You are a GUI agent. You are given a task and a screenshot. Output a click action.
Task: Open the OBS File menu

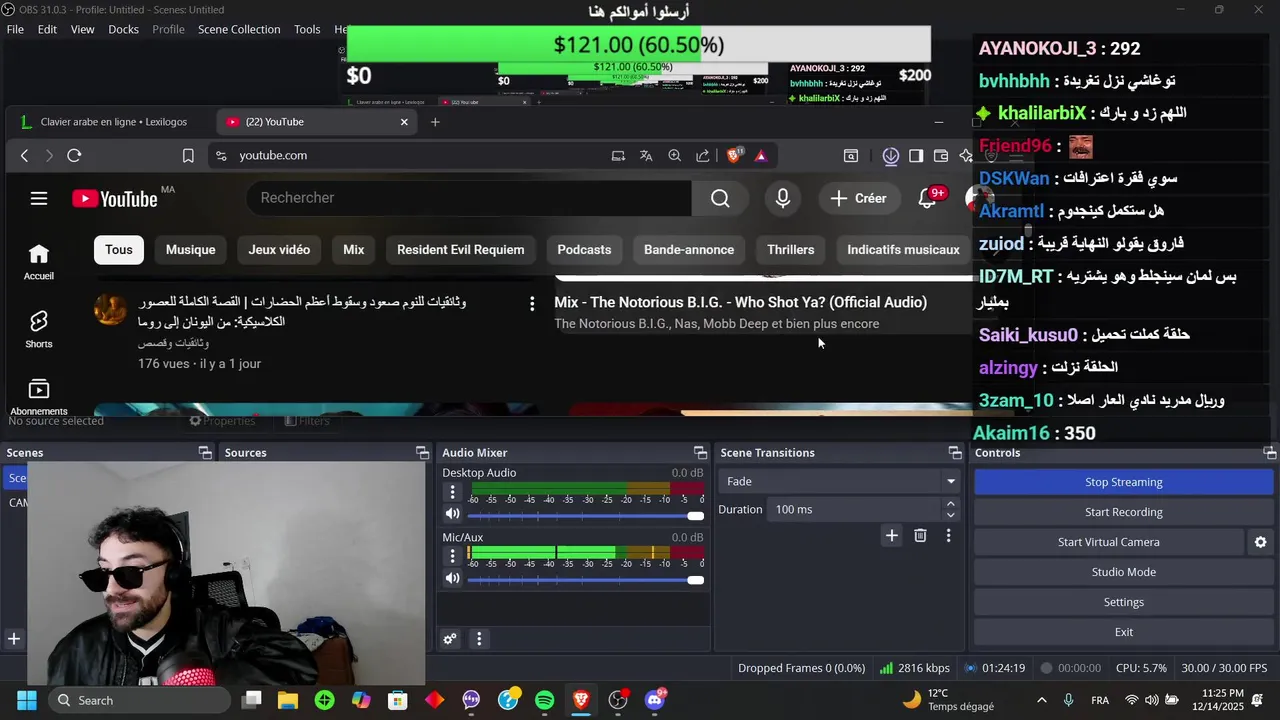coord(15,29)
